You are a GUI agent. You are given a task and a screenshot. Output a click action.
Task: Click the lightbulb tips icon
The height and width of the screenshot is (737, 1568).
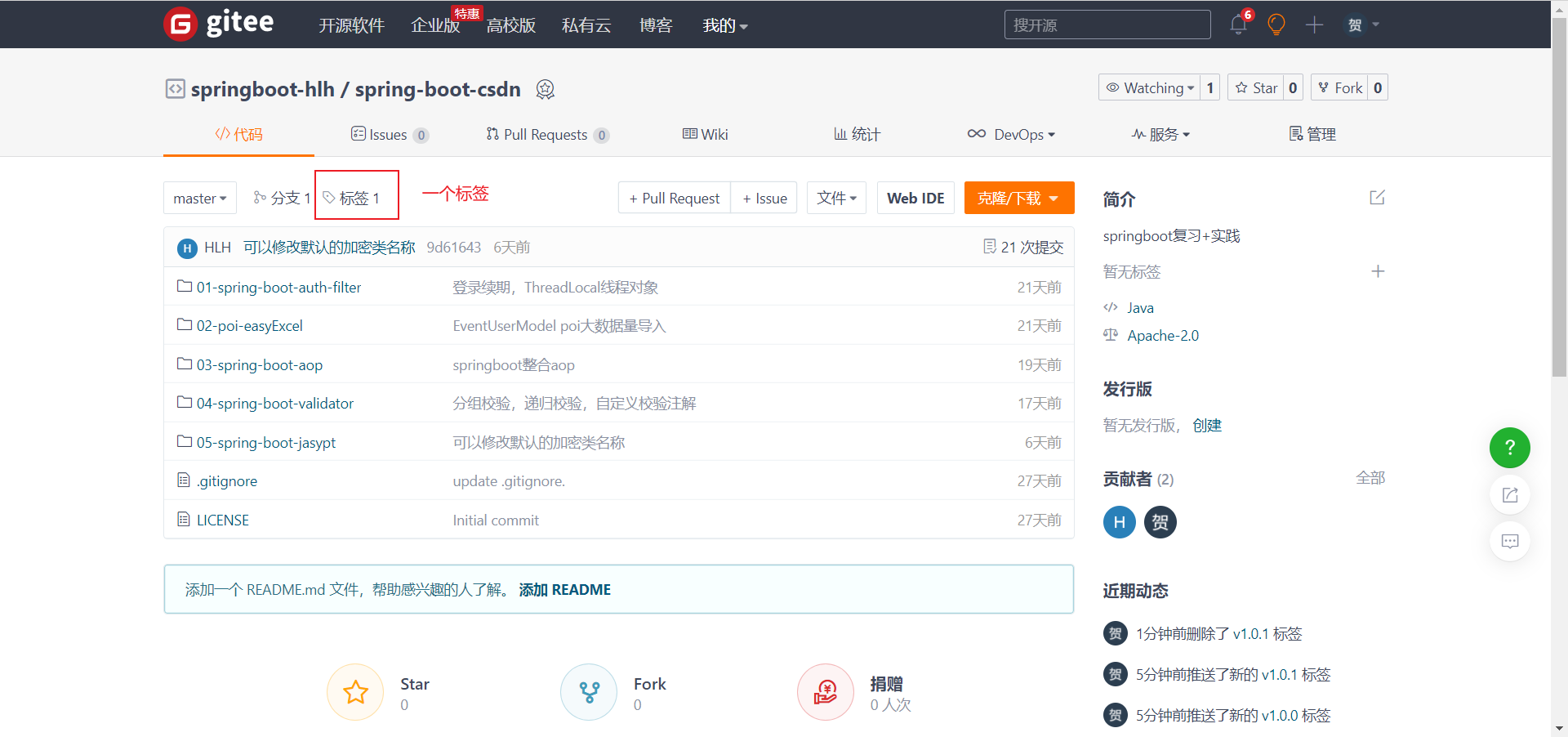(1276, 25)
